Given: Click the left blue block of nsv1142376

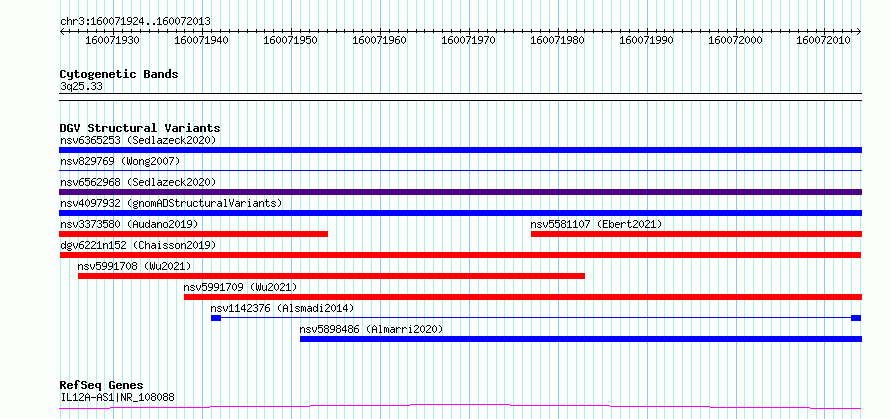Looking at the screenshot, I should pos(216,318).
